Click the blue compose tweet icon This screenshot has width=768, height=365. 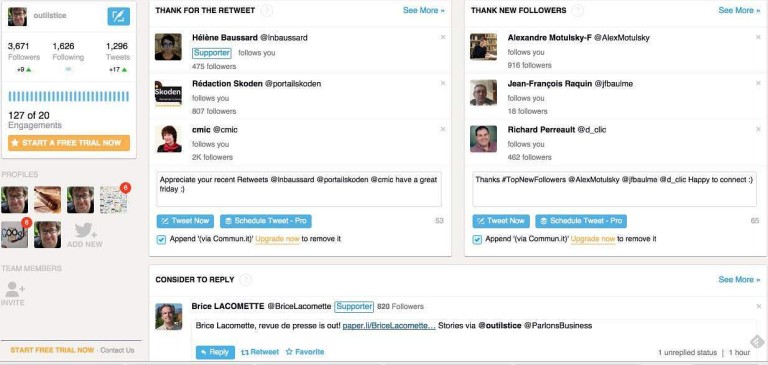pyautogui.click(x=119, y=16)
